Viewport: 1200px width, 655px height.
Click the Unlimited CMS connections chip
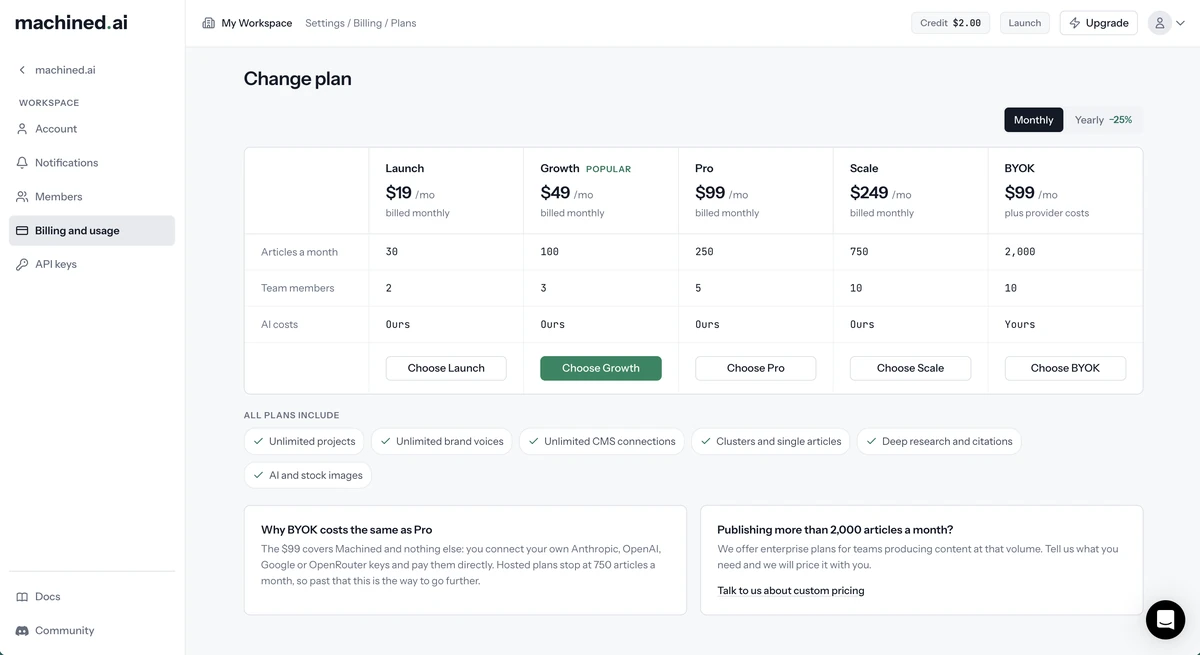601,441
